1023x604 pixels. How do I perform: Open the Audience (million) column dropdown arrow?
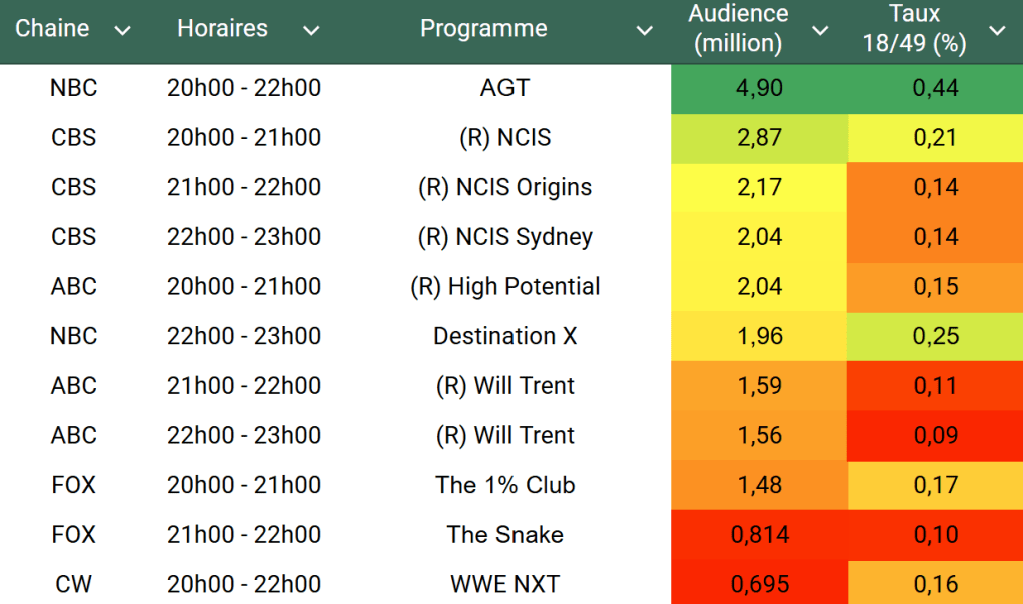(820, 31)
